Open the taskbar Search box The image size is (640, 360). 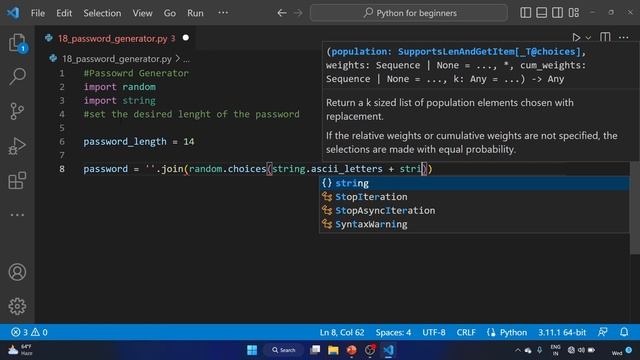click(x=284, y=350)
